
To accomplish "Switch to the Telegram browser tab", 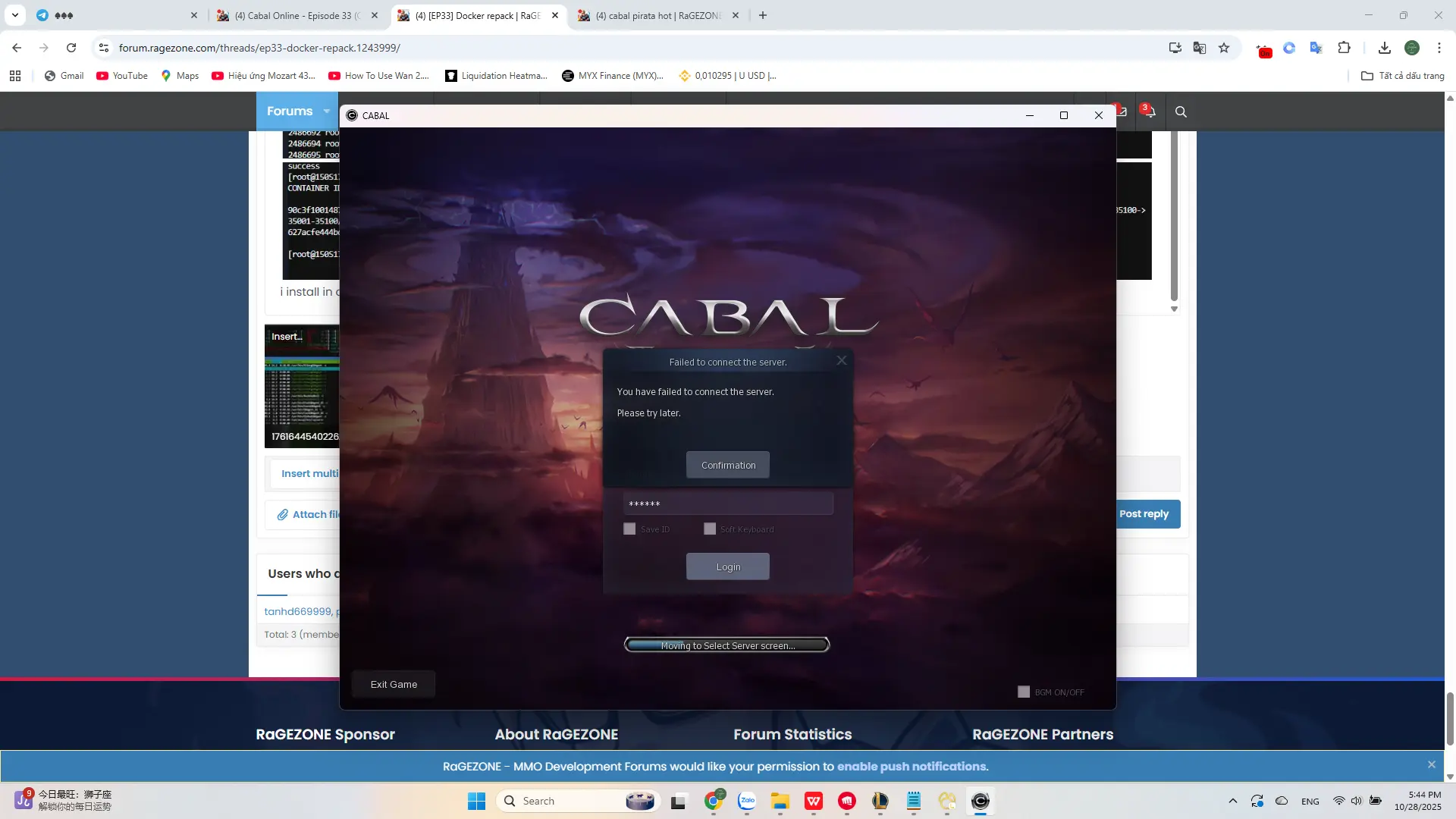I will (x=118, y=15).
